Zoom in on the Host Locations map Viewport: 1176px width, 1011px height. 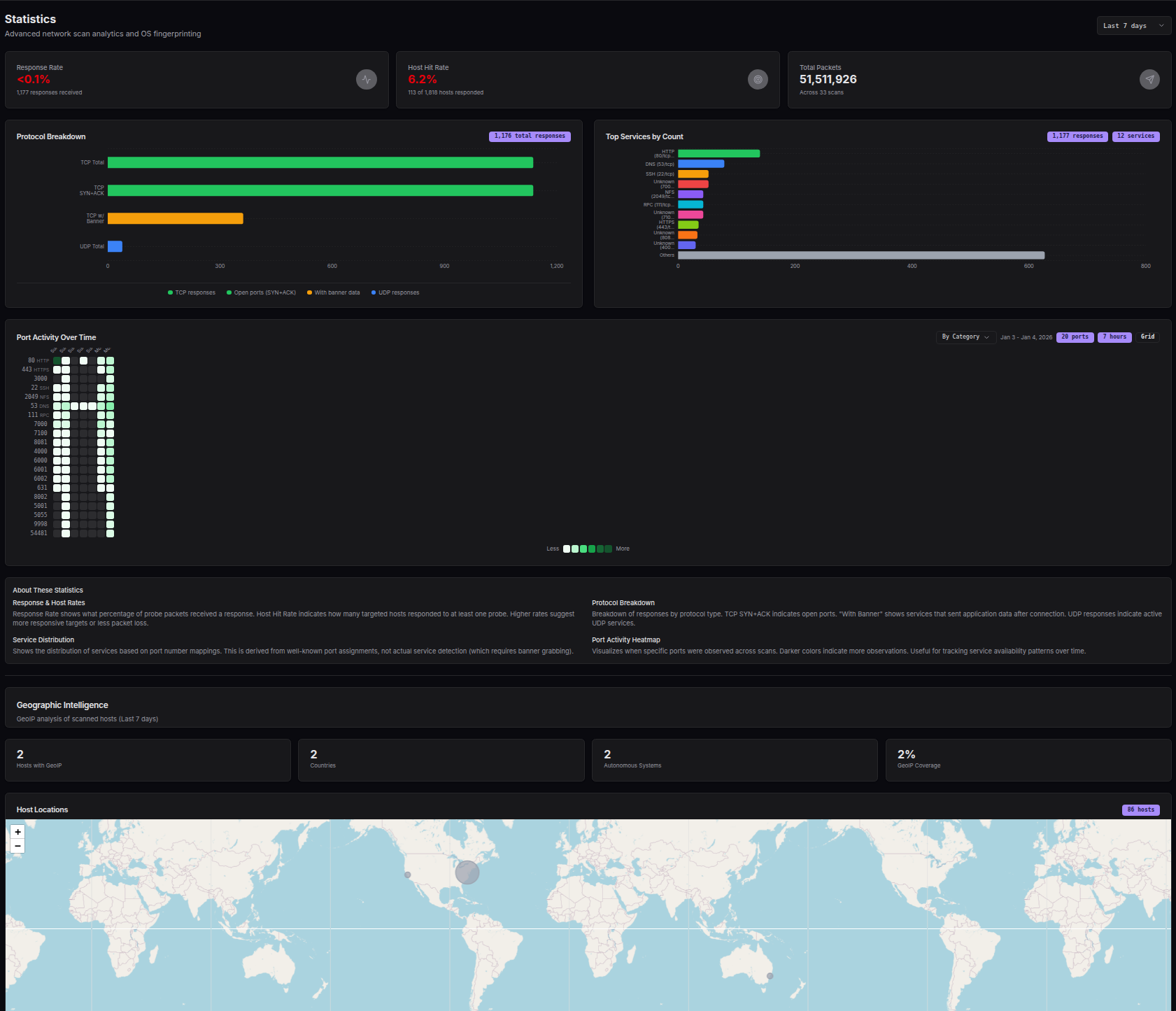point(17,831)
